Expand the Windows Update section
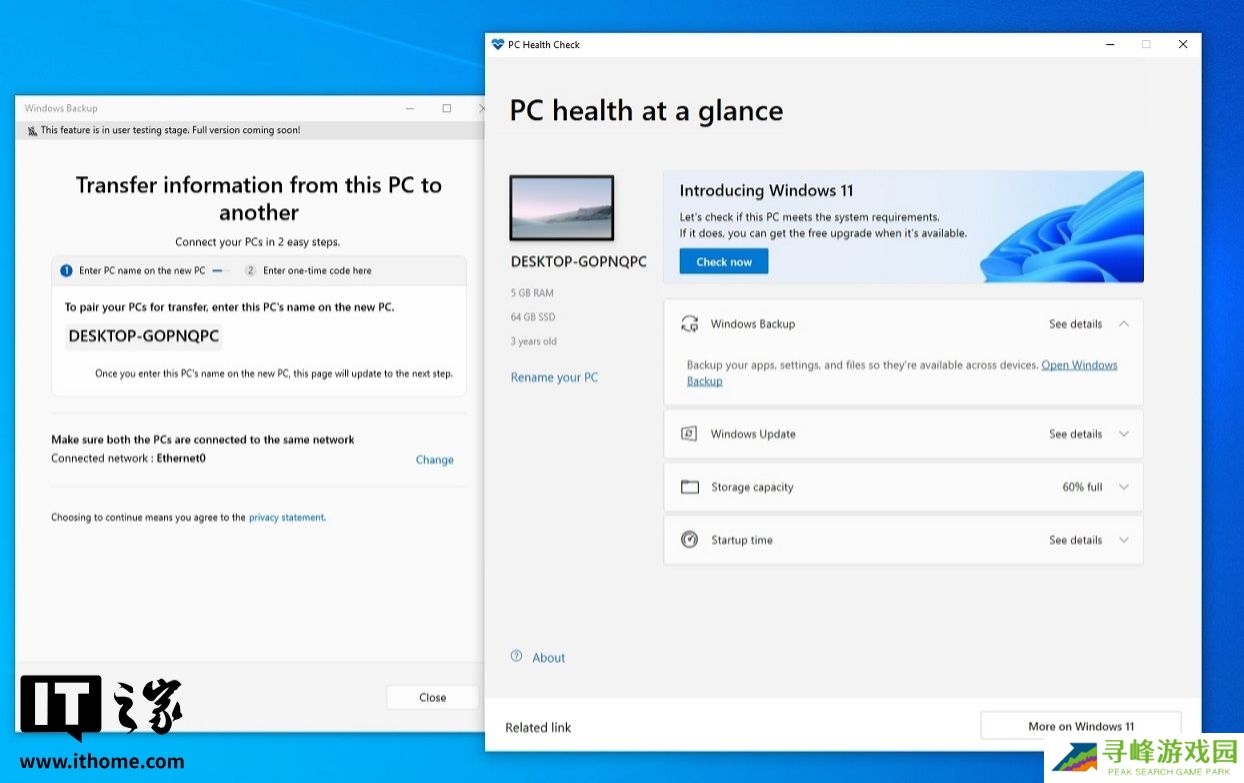Viewport: 1244px width, 783px height. tap(1124, 434)
